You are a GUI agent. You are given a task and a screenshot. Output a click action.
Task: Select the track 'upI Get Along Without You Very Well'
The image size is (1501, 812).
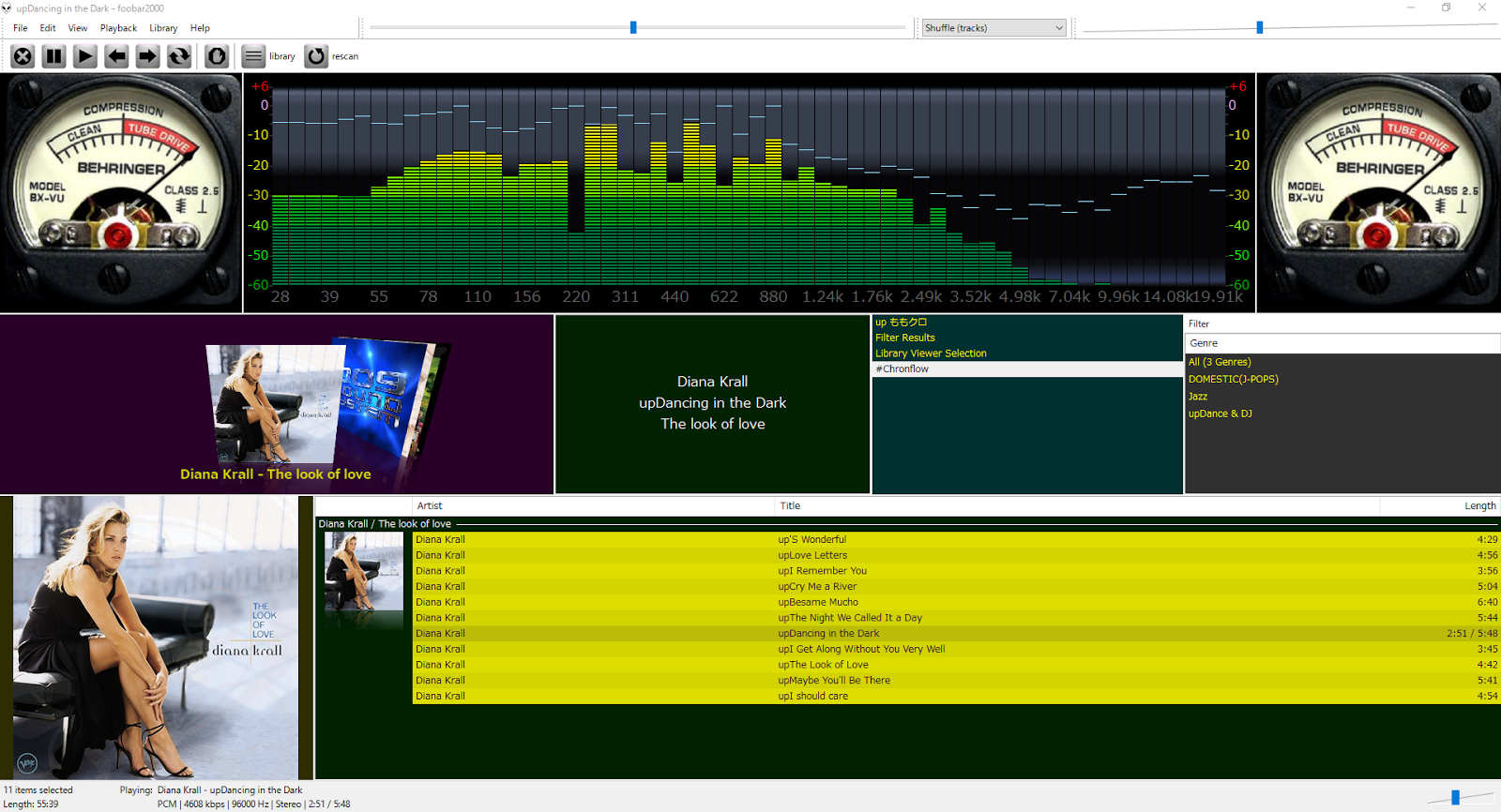(956, 649)
